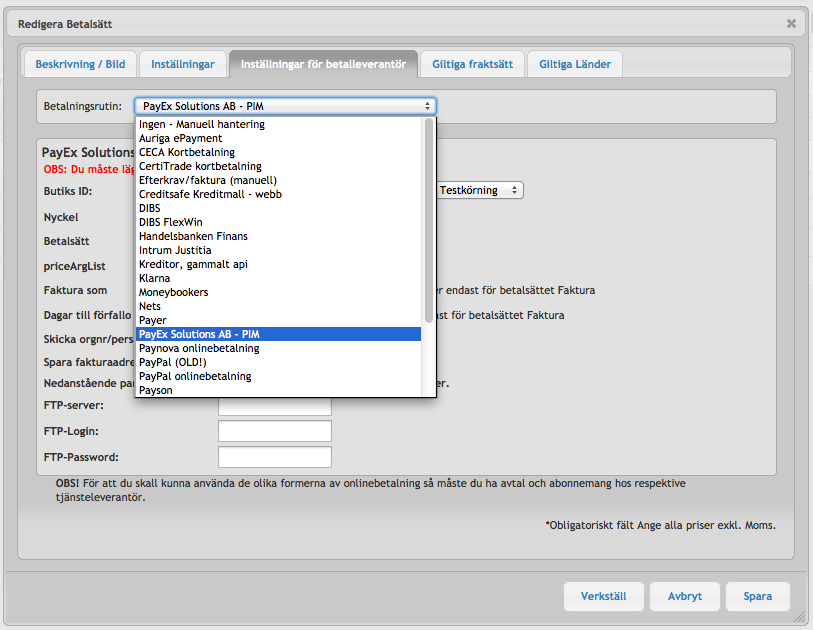The height and width of the screenshot is (630, 813).
Task: Choose CertiTrade kortbetalning option
Action: [278, 166]
